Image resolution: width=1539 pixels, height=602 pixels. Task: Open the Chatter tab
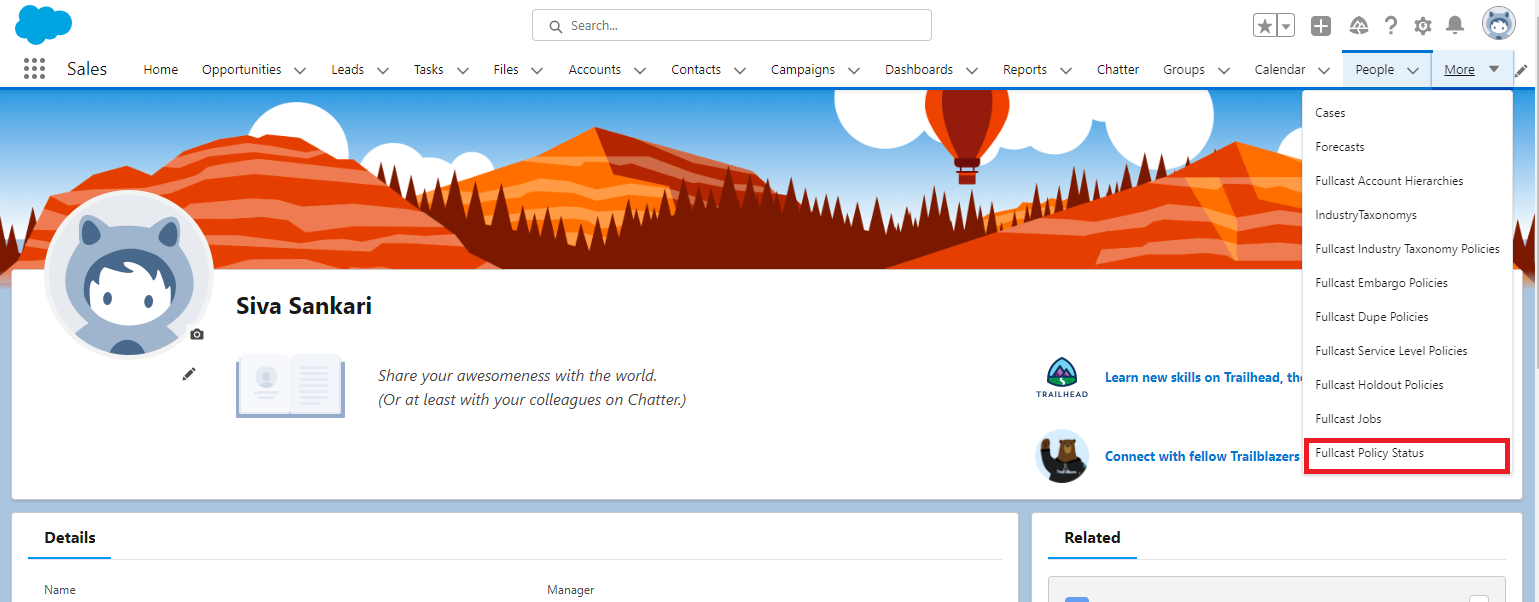click(1118, 70)
